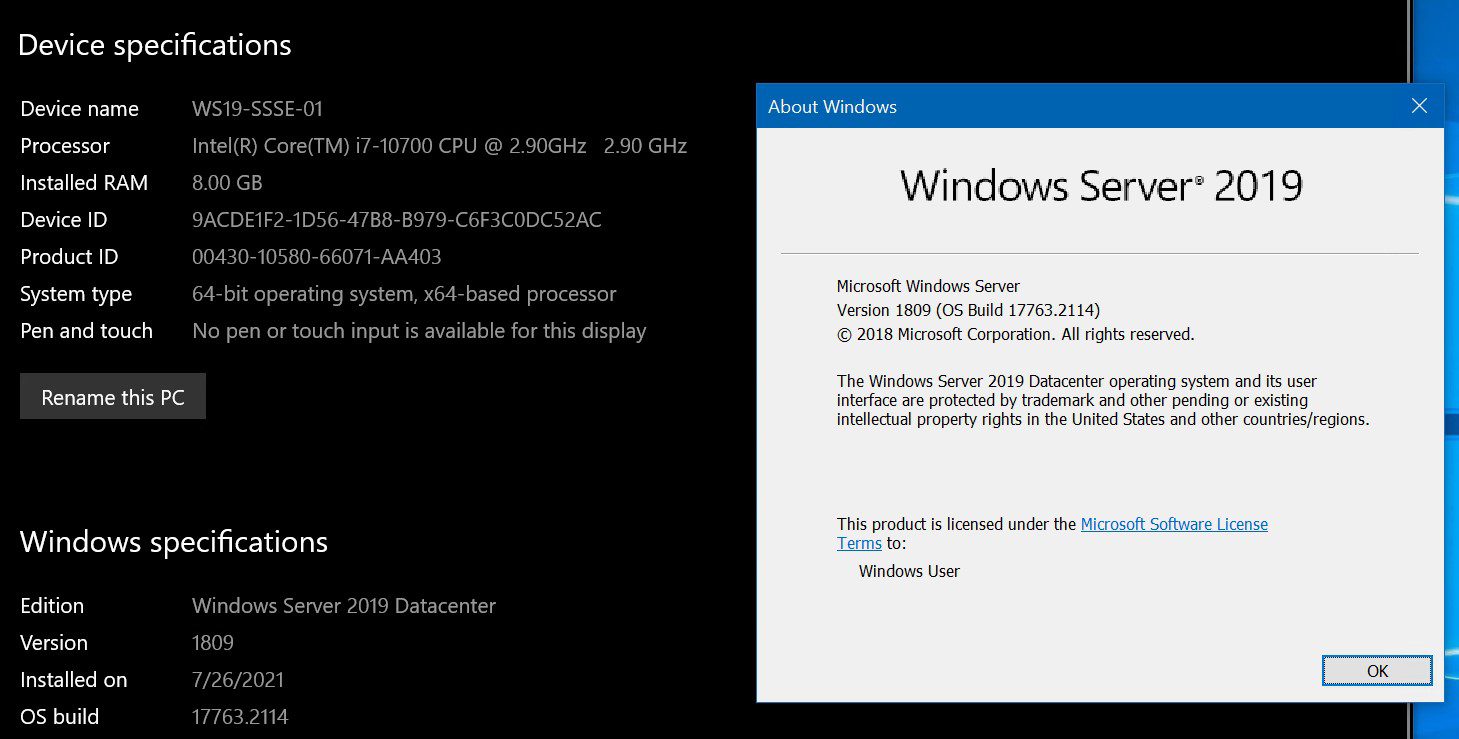Select device name value WS19-SSSE-01

[257, 109]
